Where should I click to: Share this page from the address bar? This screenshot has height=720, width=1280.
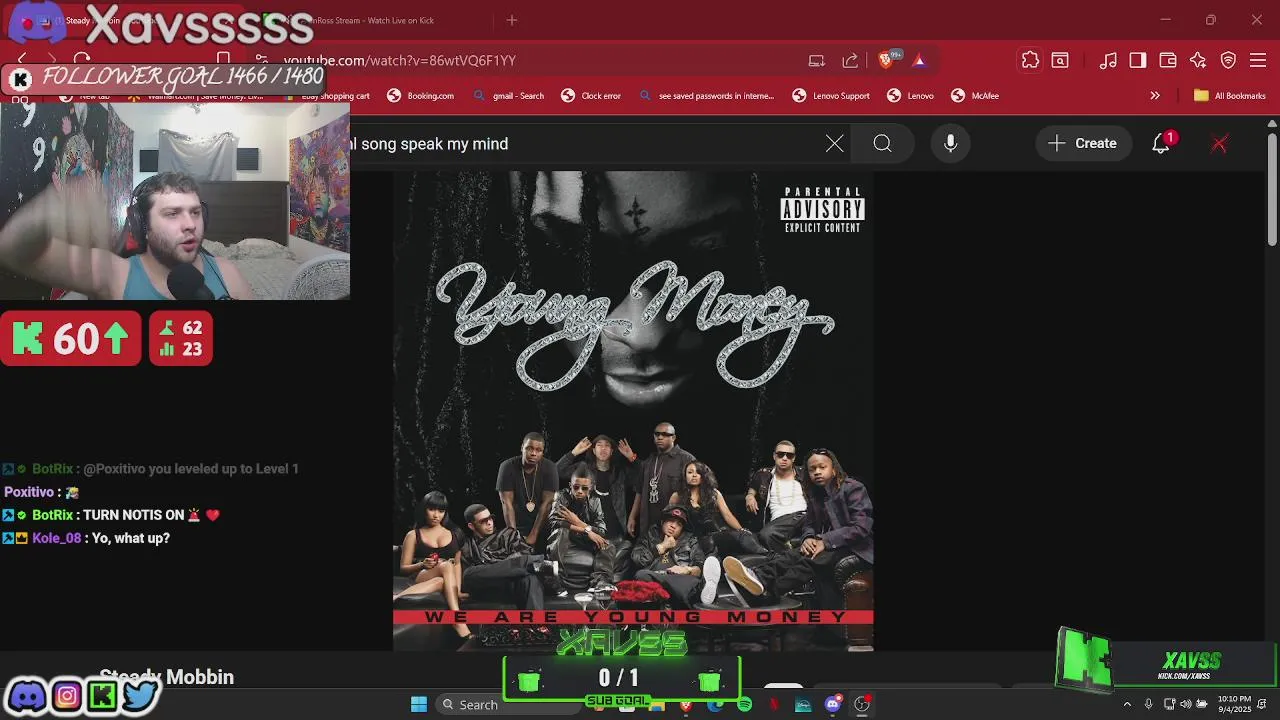tap(850, 60)
